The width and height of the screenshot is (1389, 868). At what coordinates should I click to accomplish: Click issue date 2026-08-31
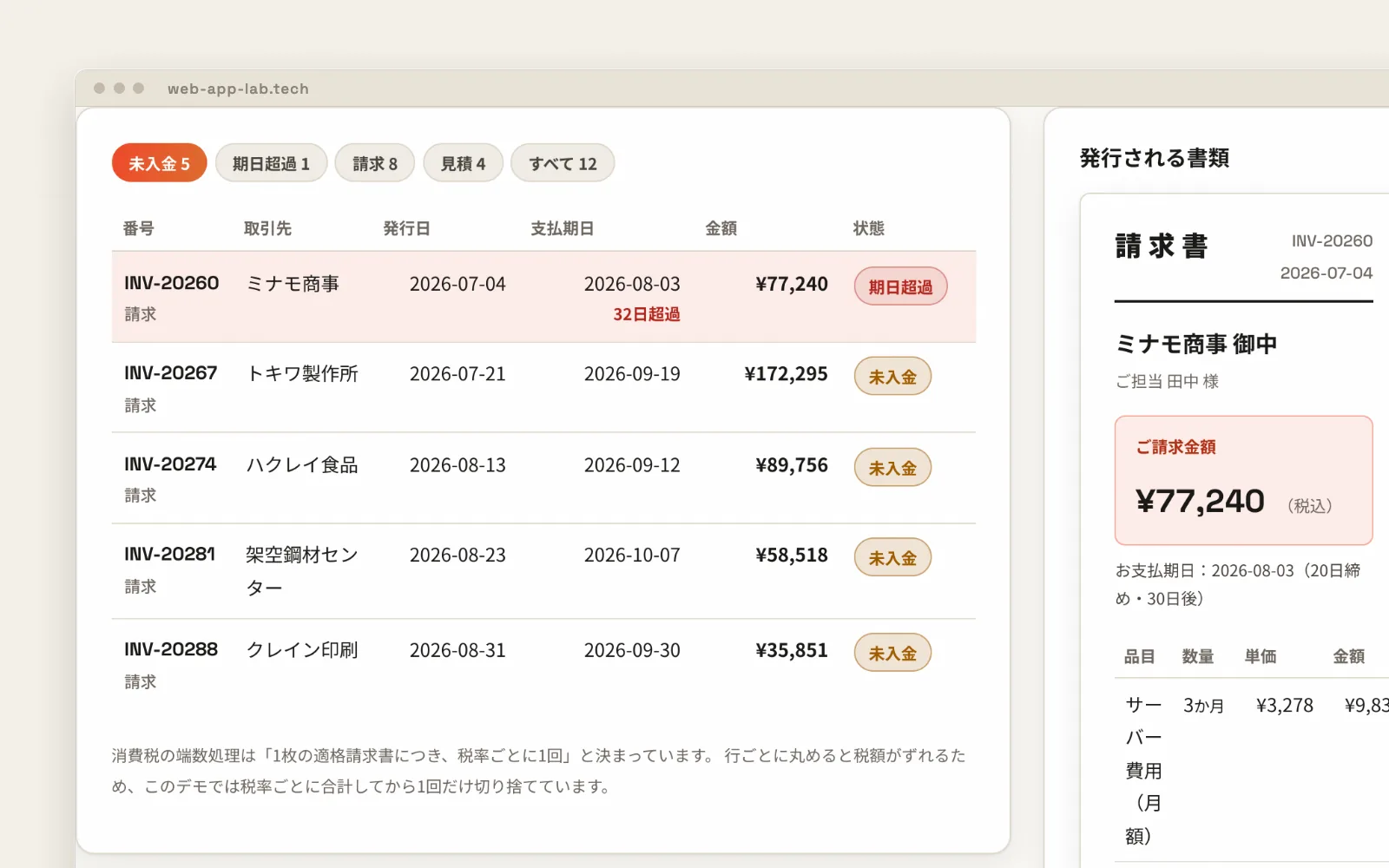pos(458,651)
